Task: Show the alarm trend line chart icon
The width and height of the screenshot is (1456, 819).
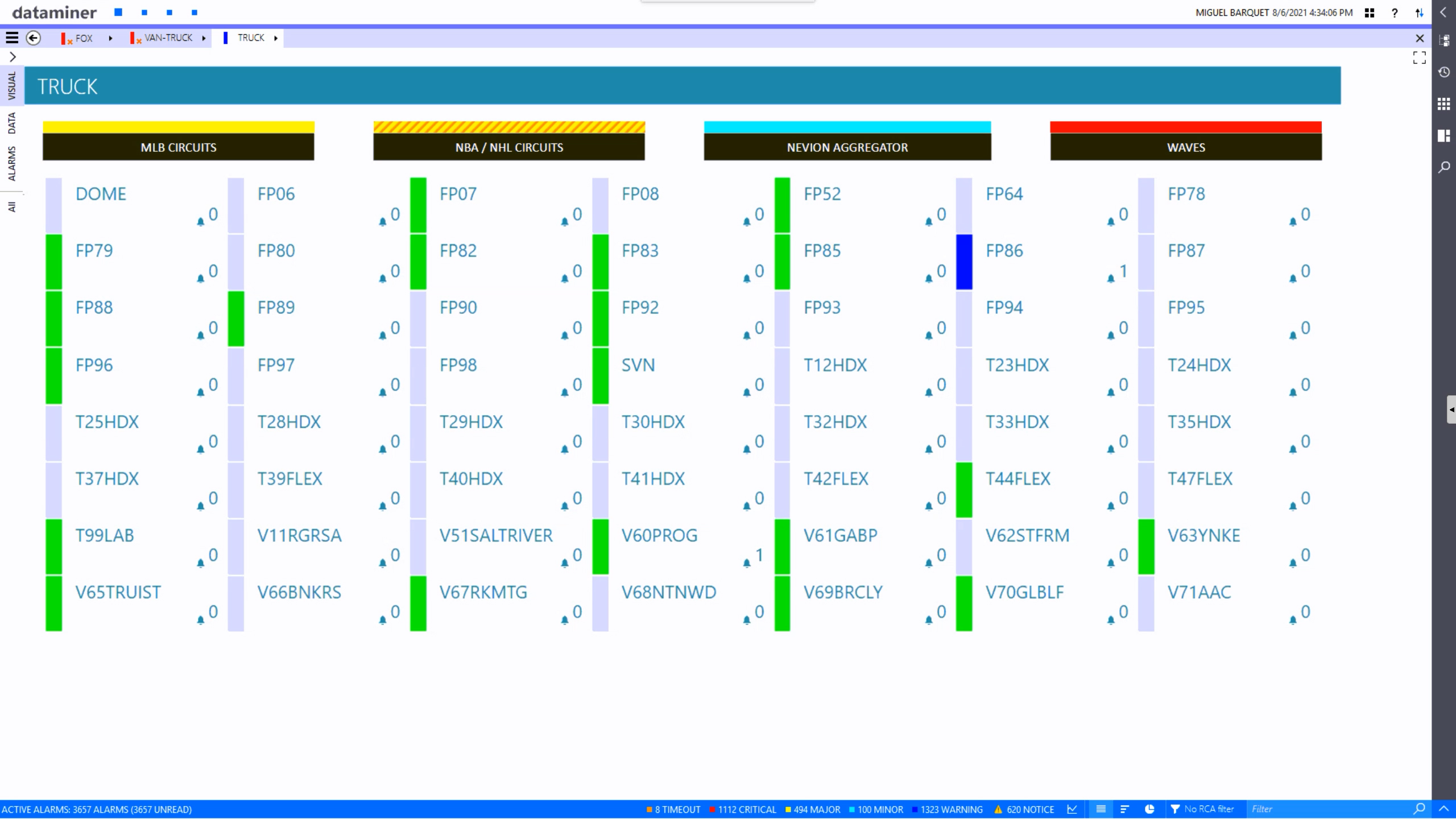Action: [x=1072, y=809]
